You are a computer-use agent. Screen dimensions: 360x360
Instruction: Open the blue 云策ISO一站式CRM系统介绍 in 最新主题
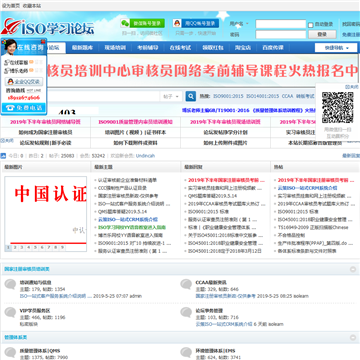(x=128, y=220)
